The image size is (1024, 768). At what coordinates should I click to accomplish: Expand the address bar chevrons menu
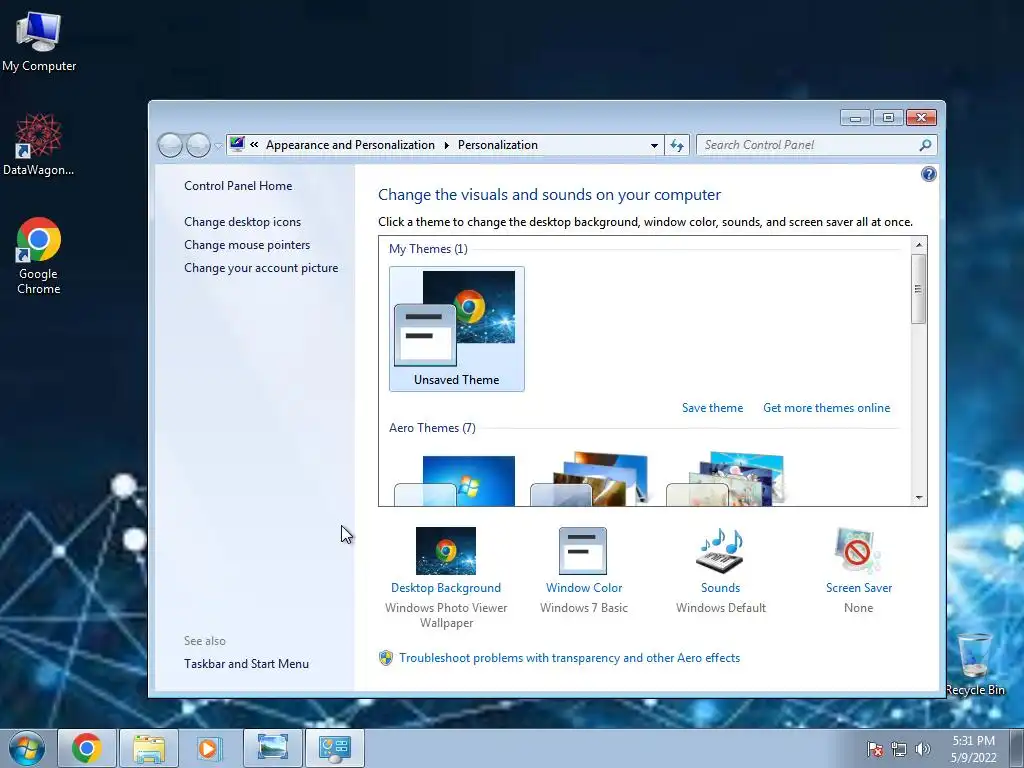(x=254, y=145)
